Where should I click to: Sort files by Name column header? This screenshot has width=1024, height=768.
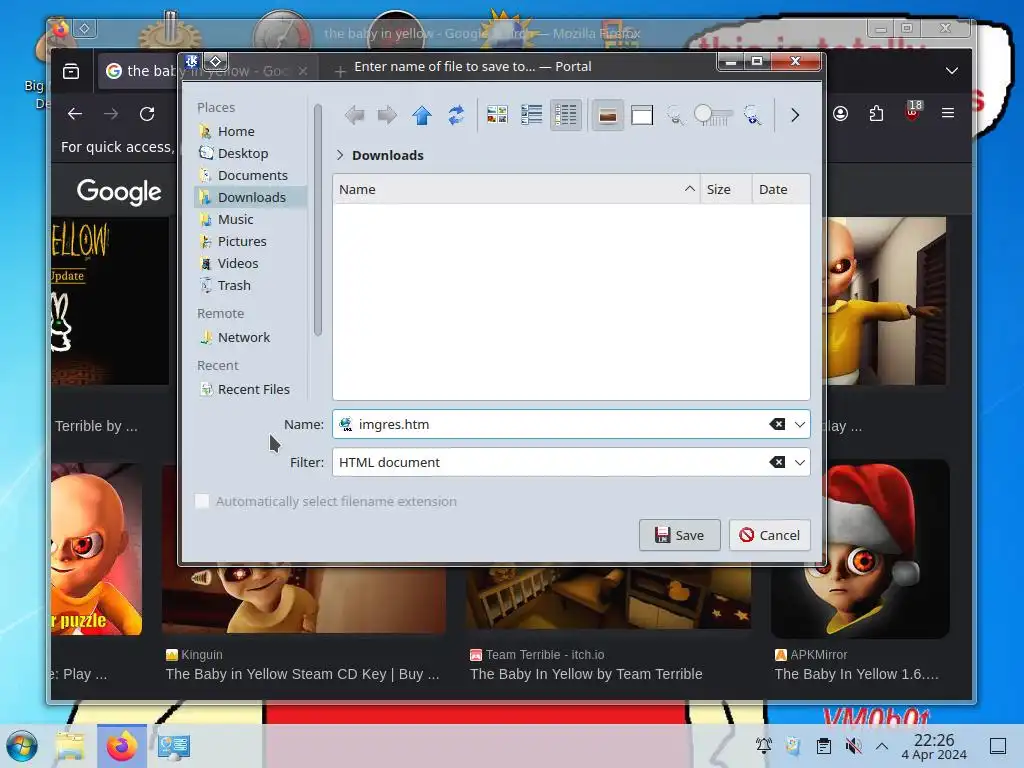[516, 189]
